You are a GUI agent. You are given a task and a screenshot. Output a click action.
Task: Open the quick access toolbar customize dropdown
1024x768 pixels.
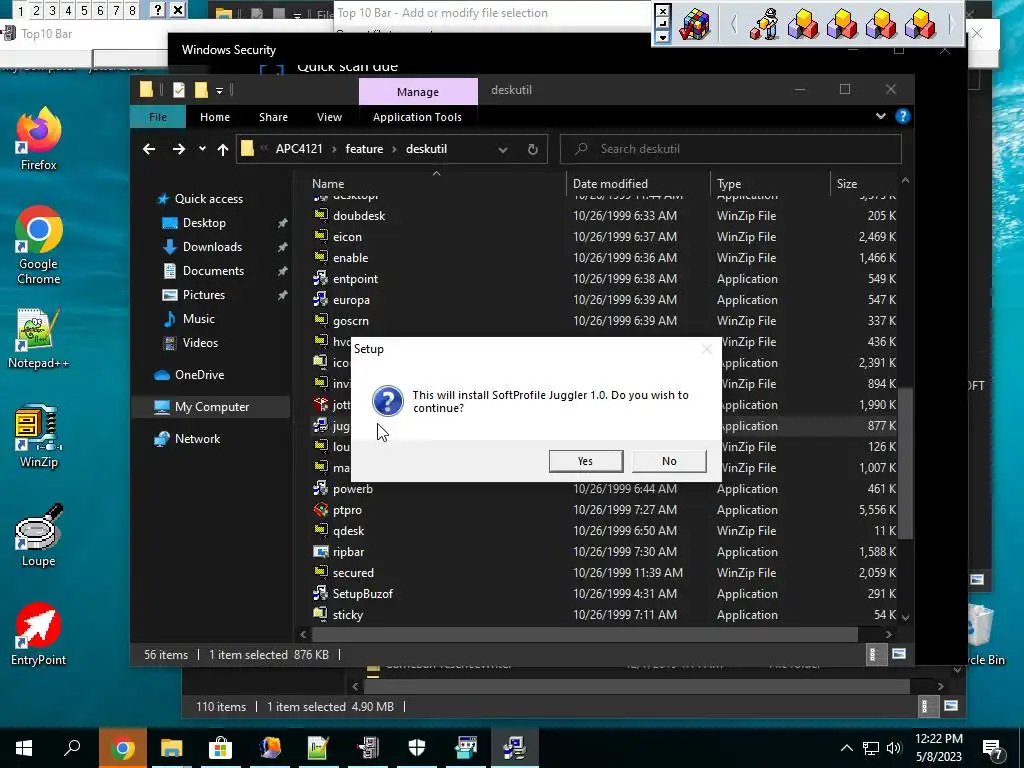219,91
